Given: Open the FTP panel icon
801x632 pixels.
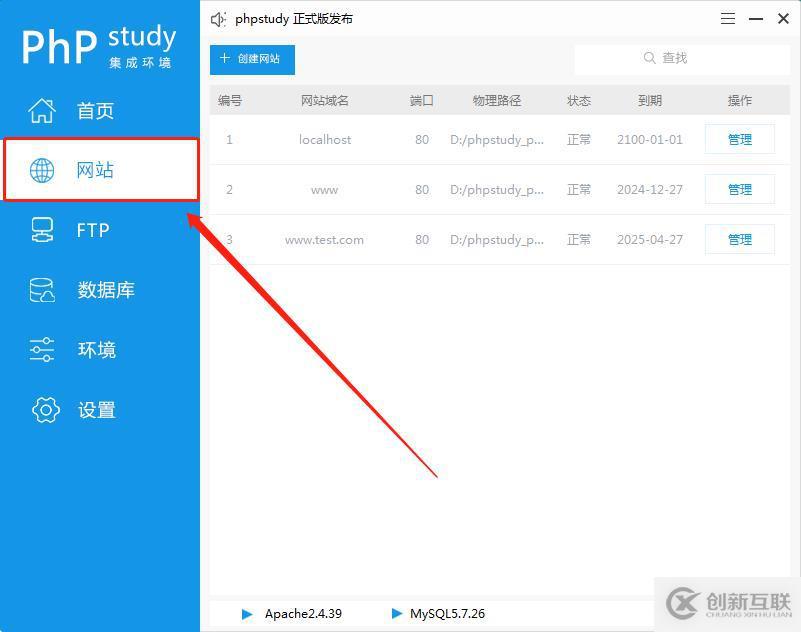Looking at the screenshot, I should tap(42, 230).
